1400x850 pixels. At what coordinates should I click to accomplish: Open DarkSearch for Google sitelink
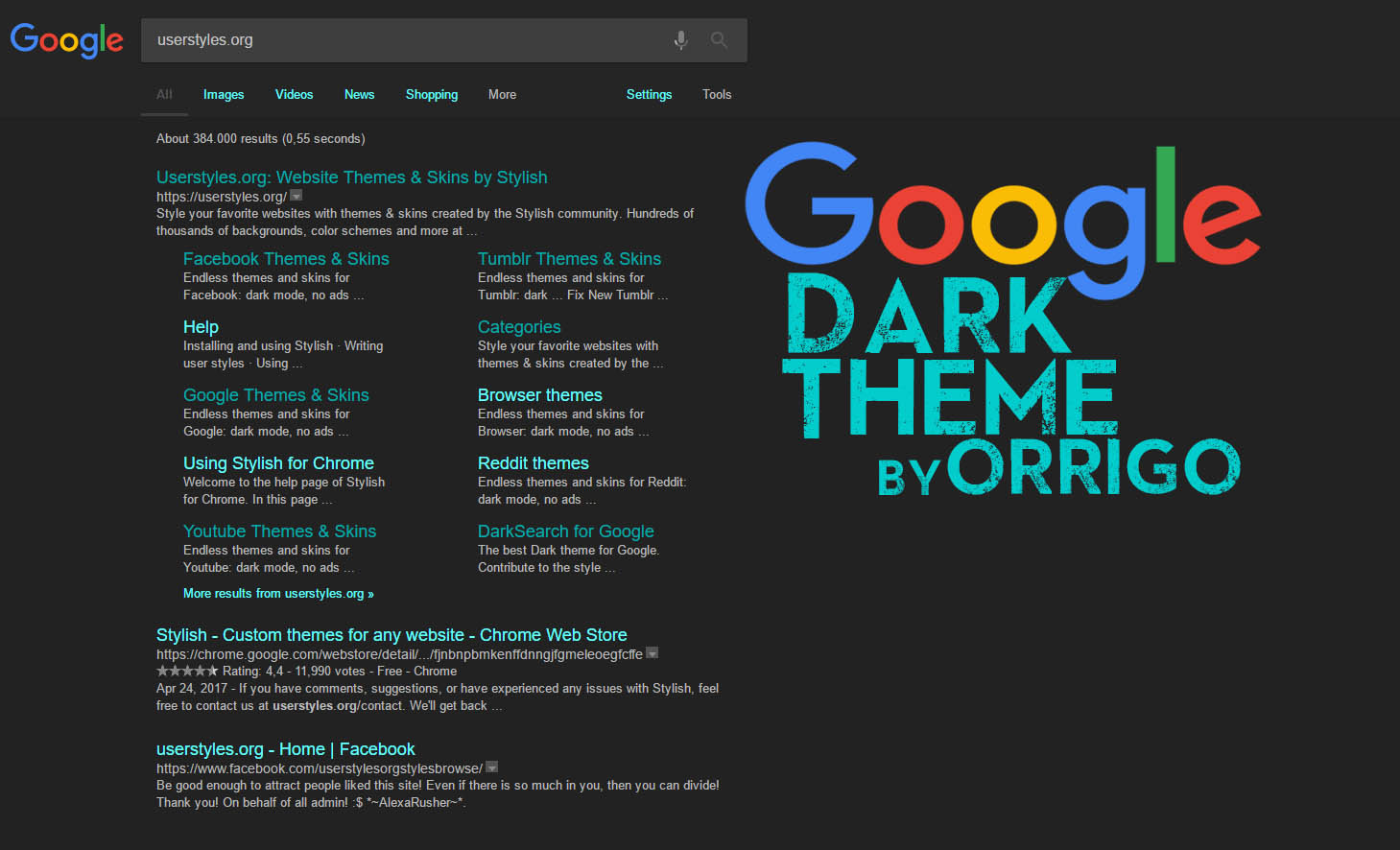[x=566, y=531]
